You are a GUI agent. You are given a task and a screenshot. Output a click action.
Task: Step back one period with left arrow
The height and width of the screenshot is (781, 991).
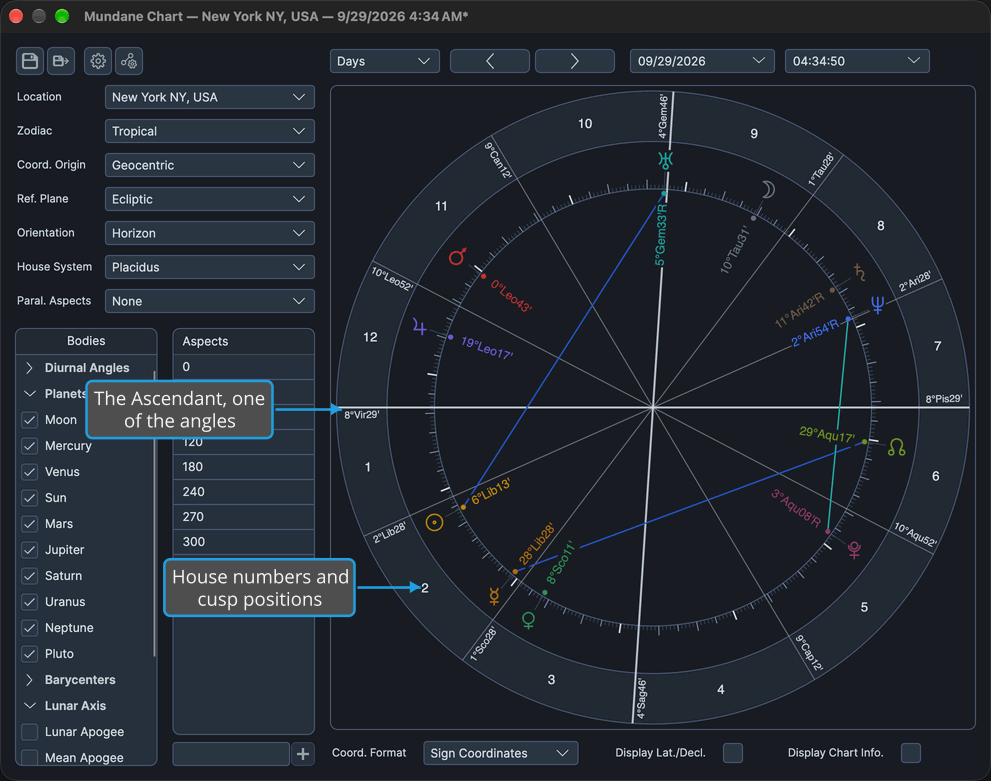tap(490, 61)
